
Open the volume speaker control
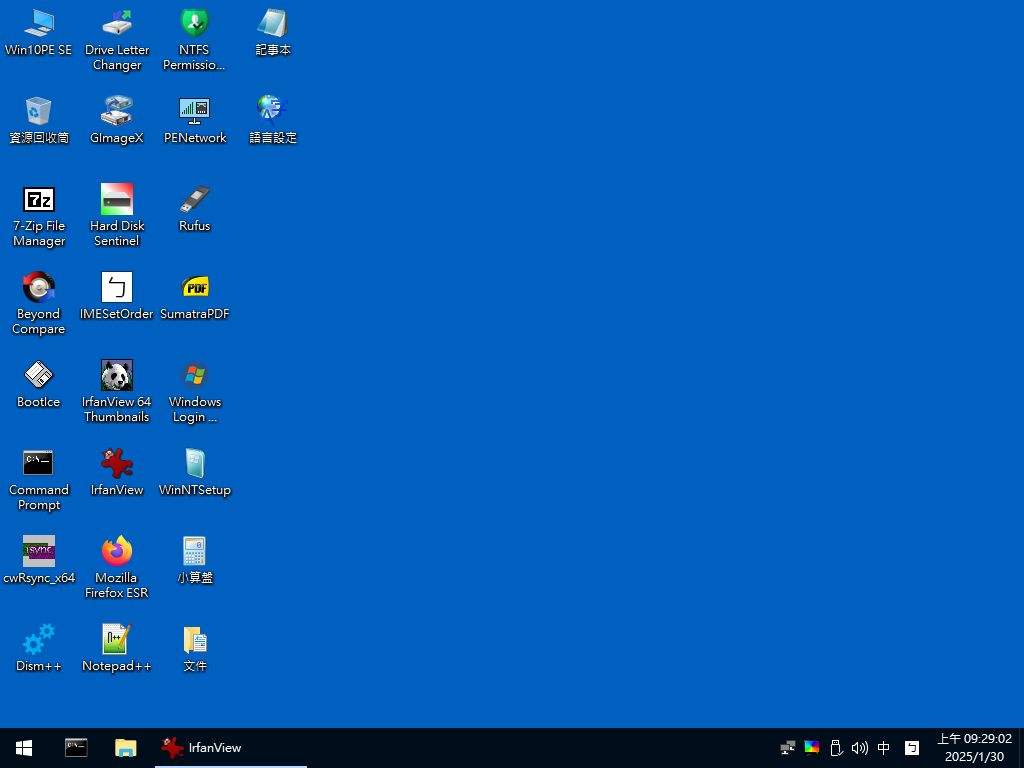coord(859,748)
